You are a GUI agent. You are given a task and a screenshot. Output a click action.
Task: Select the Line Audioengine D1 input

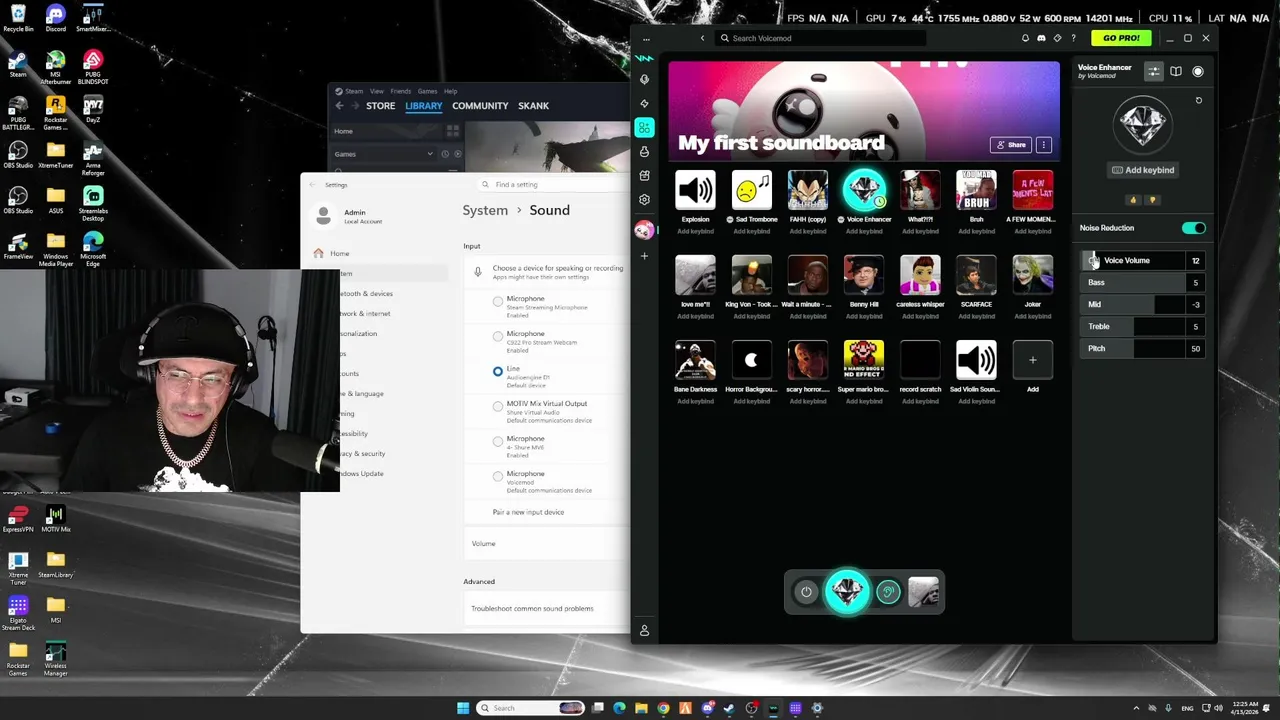pos(498,371)
